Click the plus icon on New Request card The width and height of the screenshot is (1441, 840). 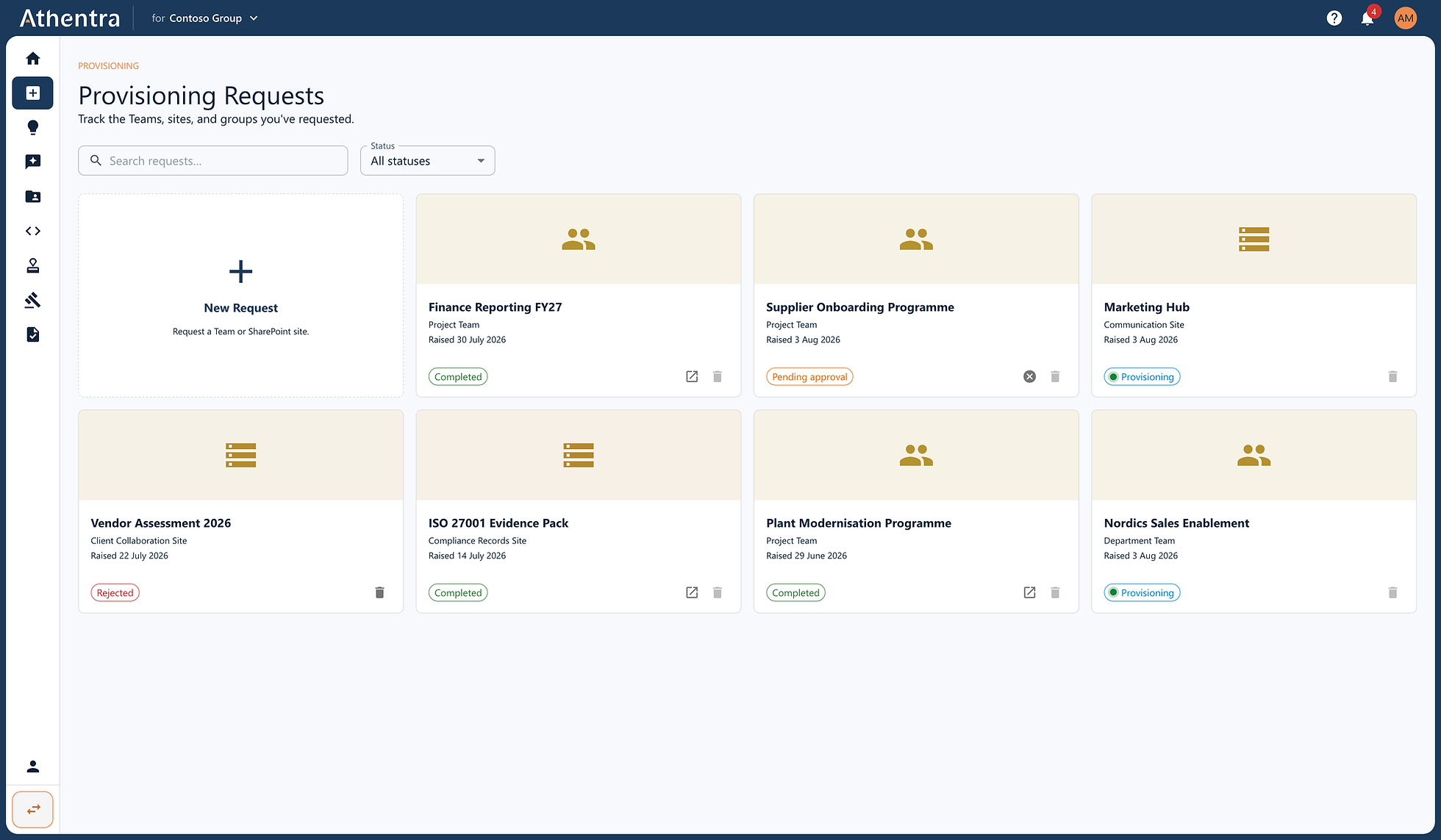pos(240,271)
